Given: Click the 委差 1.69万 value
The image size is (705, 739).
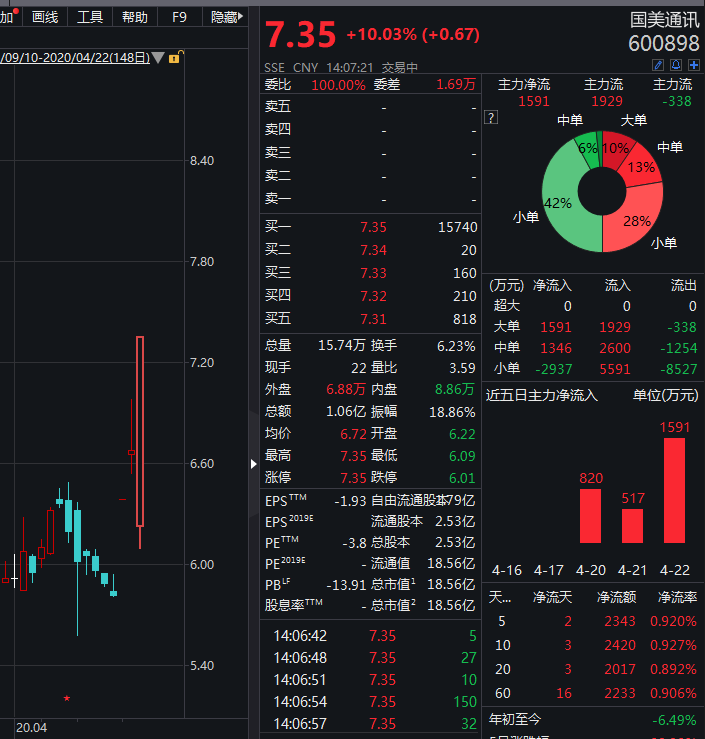Looking at the screenshot, I should [456, 85].
